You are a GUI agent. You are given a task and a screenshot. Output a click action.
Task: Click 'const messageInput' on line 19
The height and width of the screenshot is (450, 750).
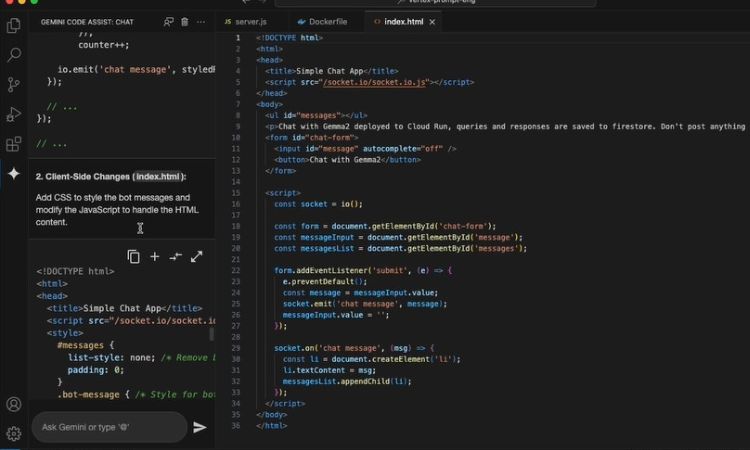pyautogui.click(x=314, y=237)
